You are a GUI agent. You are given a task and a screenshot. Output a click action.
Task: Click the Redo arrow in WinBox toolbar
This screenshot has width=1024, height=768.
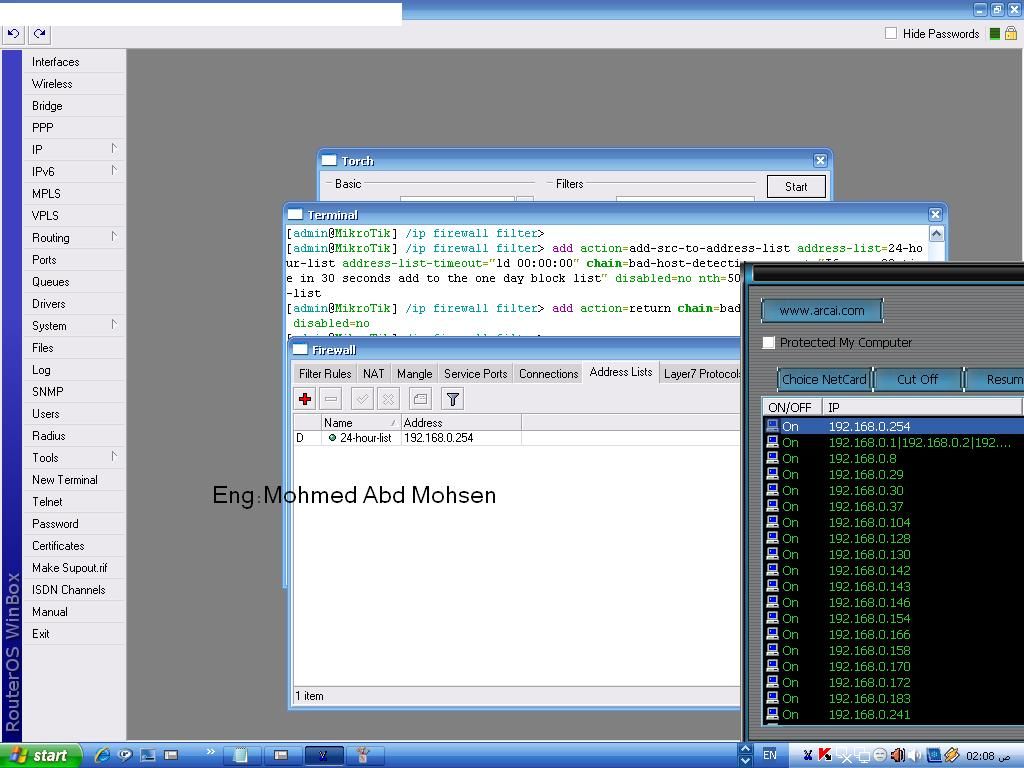tap(40, 33)
